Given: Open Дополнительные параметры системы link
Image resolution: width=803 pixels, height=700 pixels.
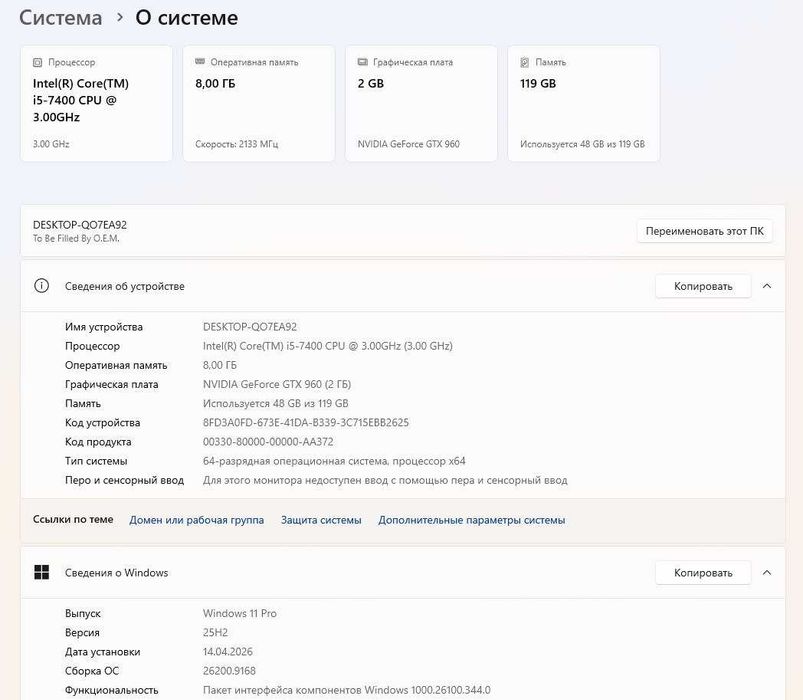Looking at the screenshot, I should 472,520.
